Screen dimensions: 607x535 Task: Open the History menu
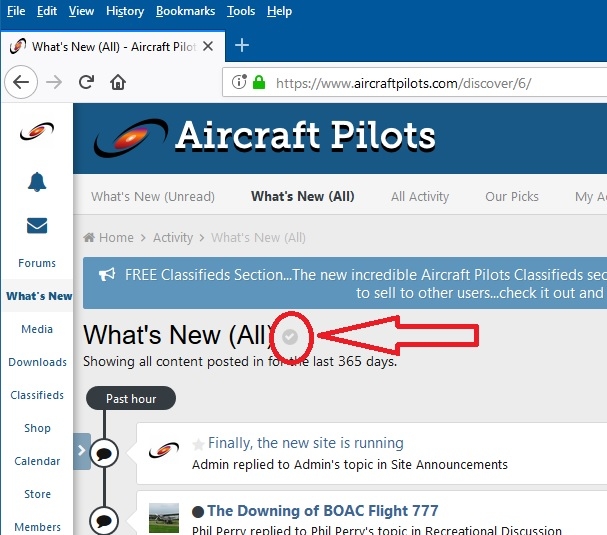125,11
